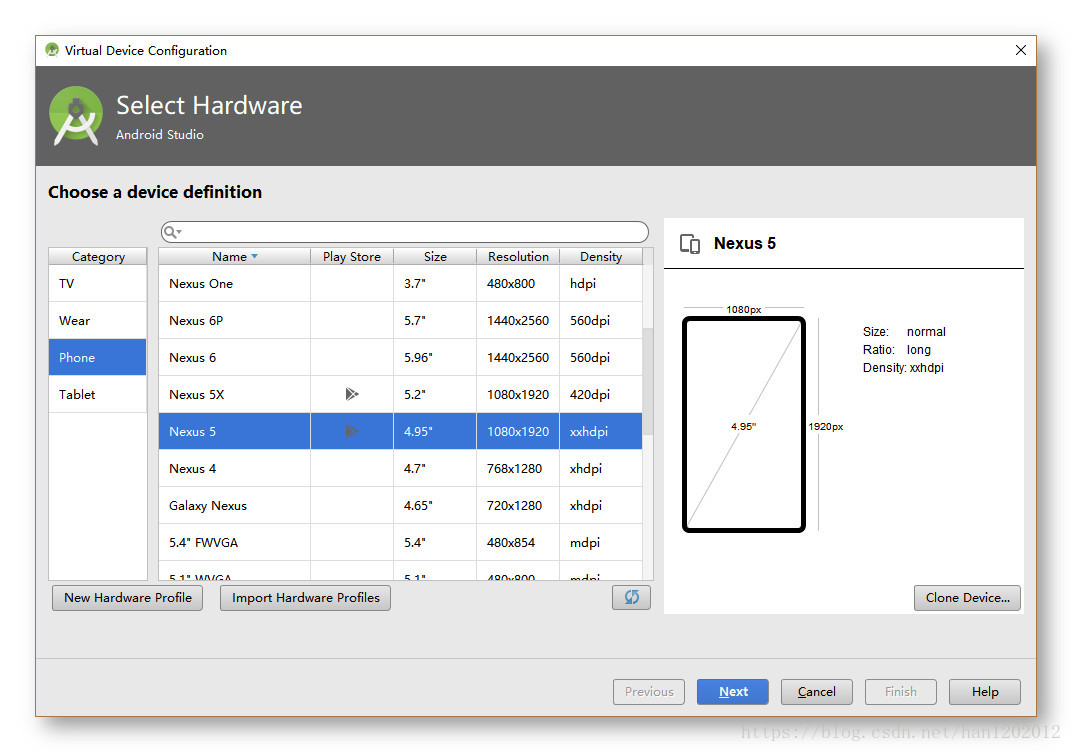Click the device icon next to Nexus 5 title
The width and height of the screenshot is (1072, 752).
pos(690,243)
